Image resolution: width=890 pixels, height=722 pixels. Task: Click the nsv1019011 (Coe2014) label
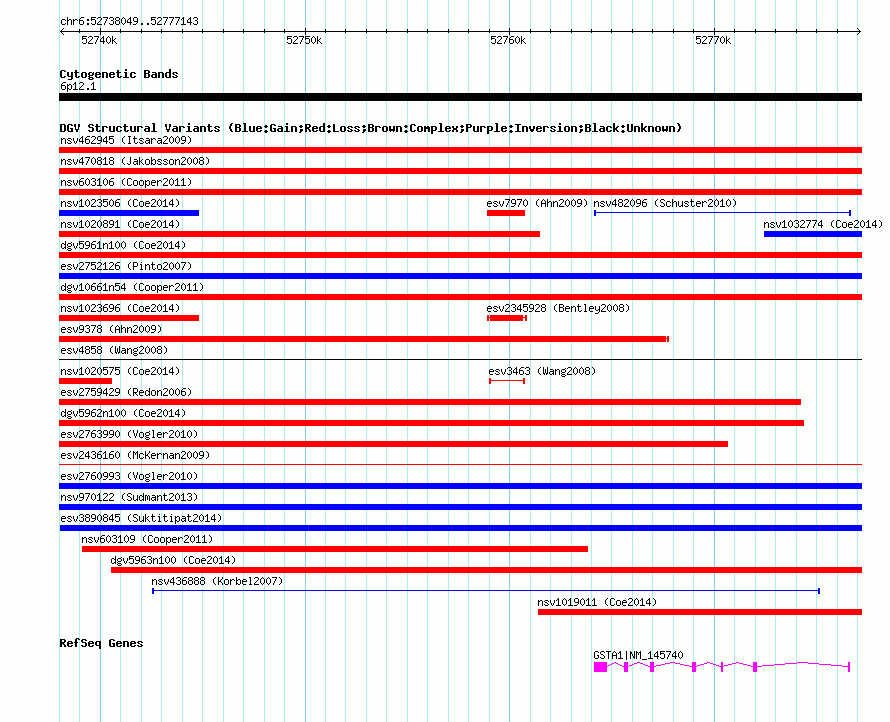point(597,602)
